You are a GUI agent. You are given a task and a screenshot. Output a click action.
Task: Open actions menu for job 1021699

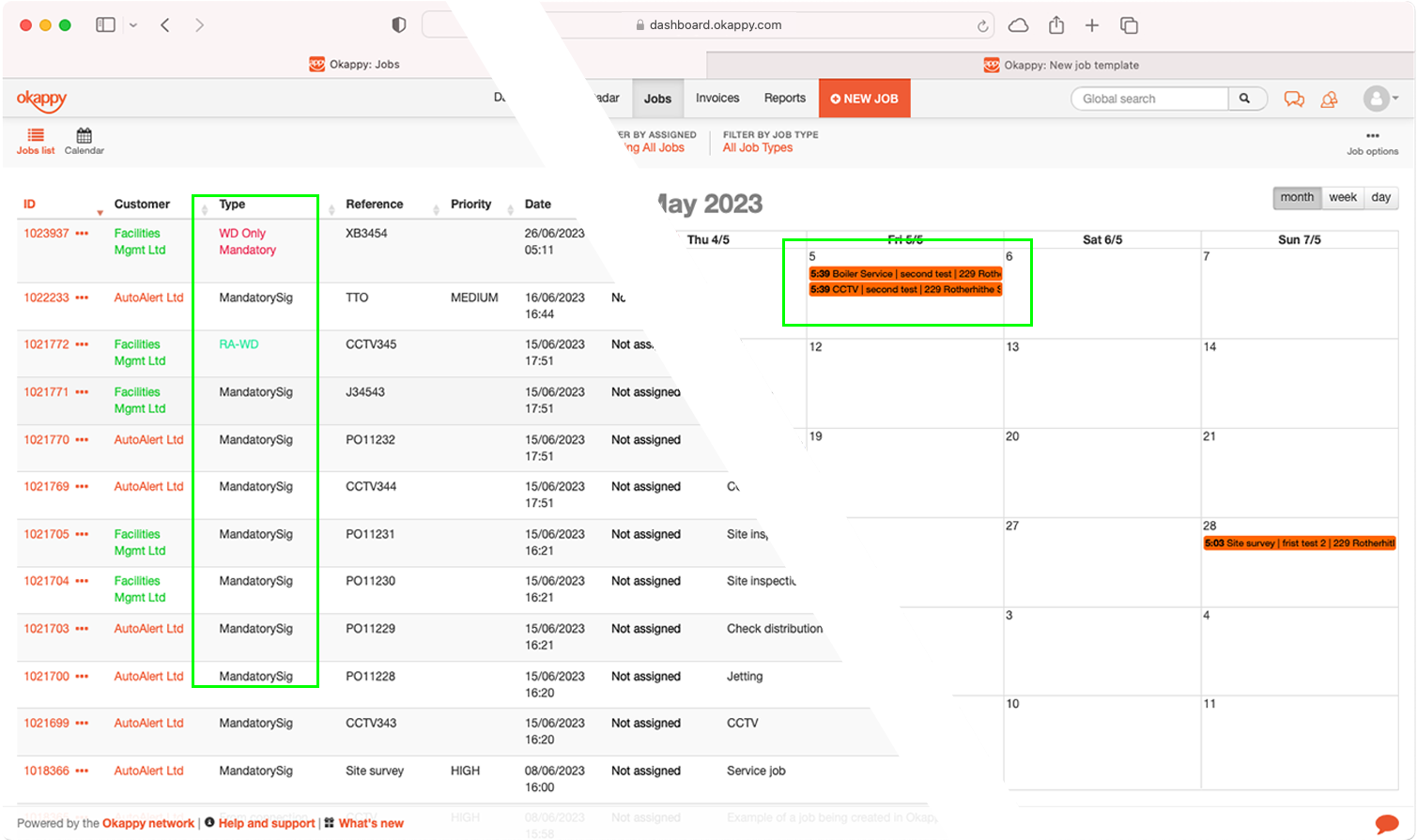(x=82, y=724)
